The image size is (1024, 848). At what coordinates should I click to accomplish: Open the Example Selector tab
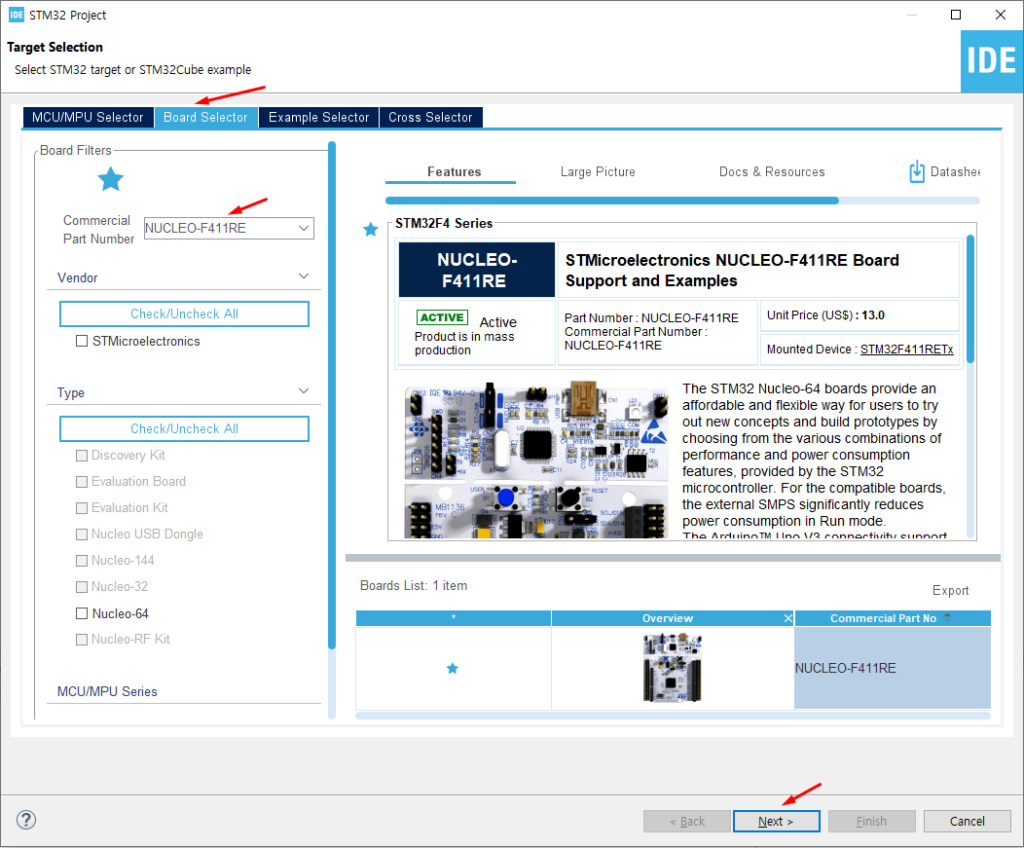[319, 117]
